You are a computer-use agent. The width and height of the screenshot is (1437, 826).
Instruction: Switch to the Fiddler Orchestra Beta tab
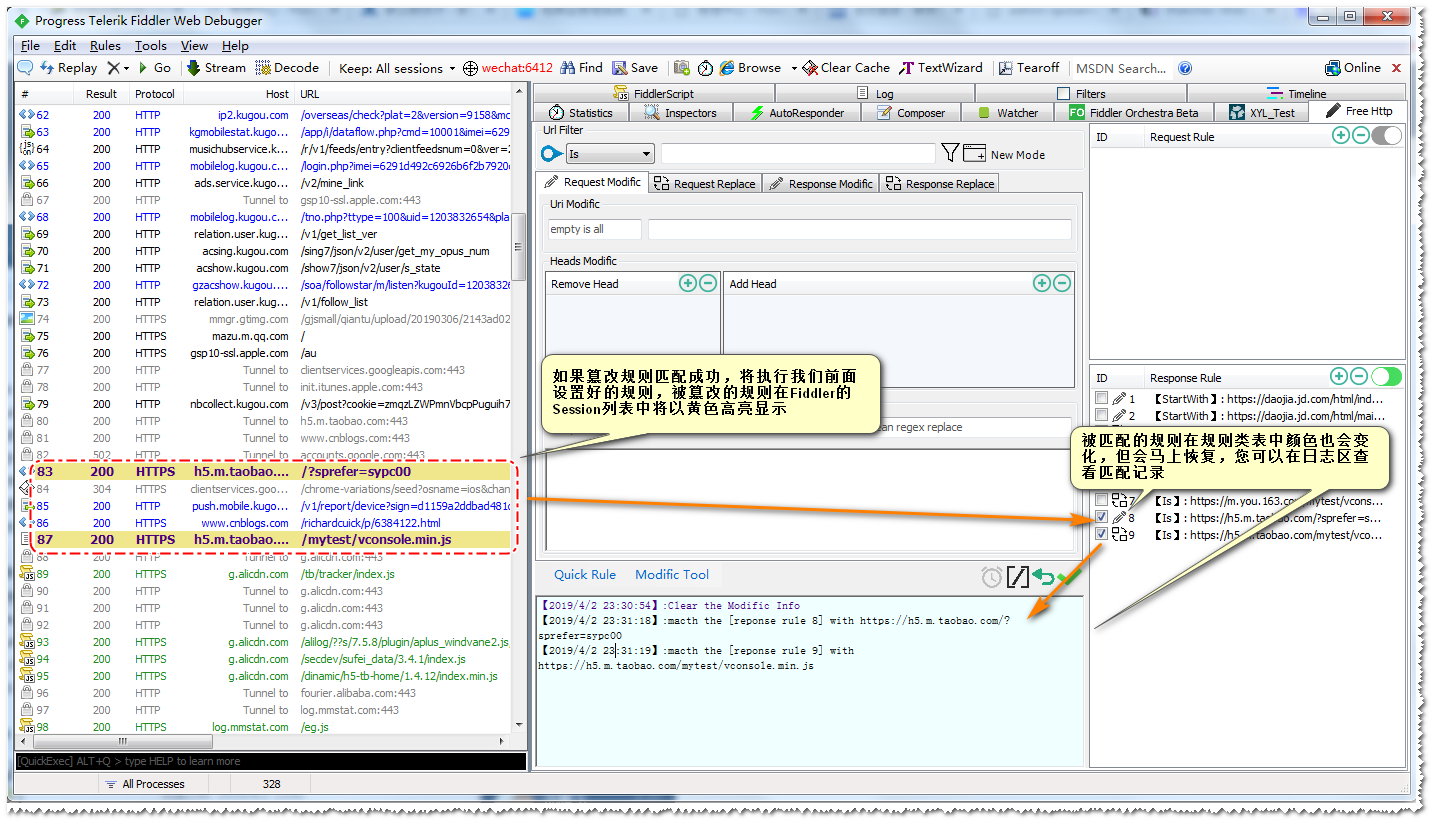1133,112
